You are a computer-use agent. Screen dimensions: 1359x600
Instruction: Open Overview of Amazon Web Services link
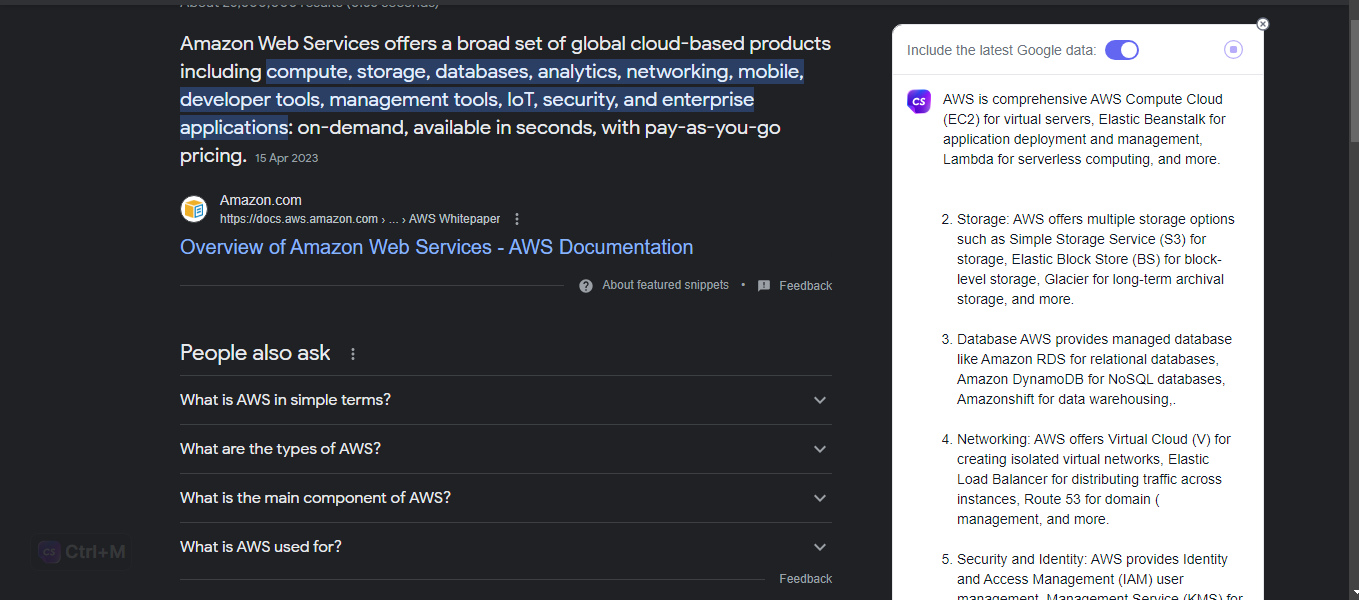(436, 247)
